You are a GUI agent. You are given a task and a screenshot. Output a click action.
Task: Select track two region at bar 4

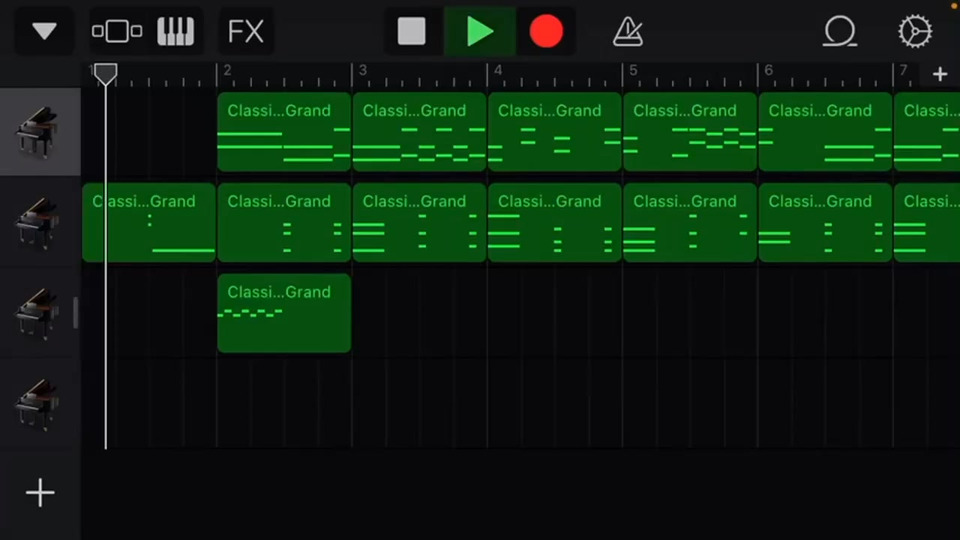(x=555, y=222)
